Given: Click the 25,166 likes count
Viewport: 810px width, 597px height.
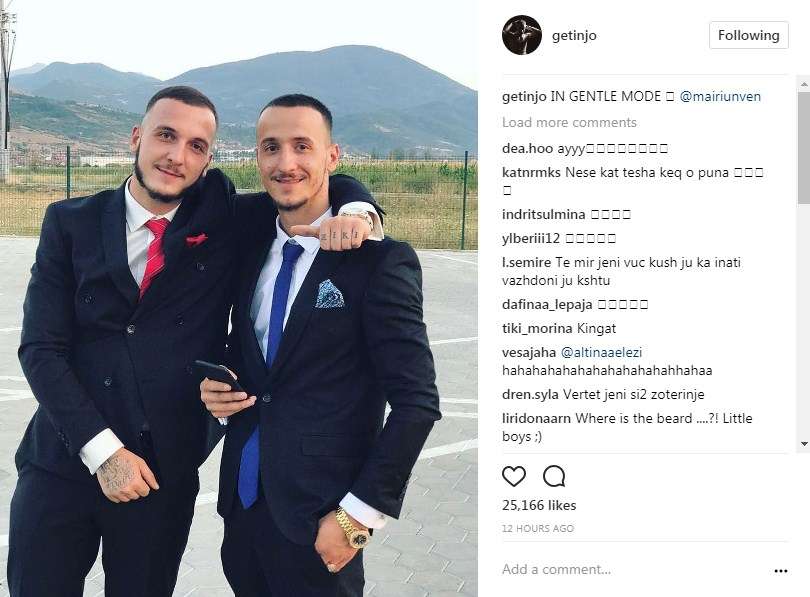Looking at the screenshot, I should [x=539, y=505].
